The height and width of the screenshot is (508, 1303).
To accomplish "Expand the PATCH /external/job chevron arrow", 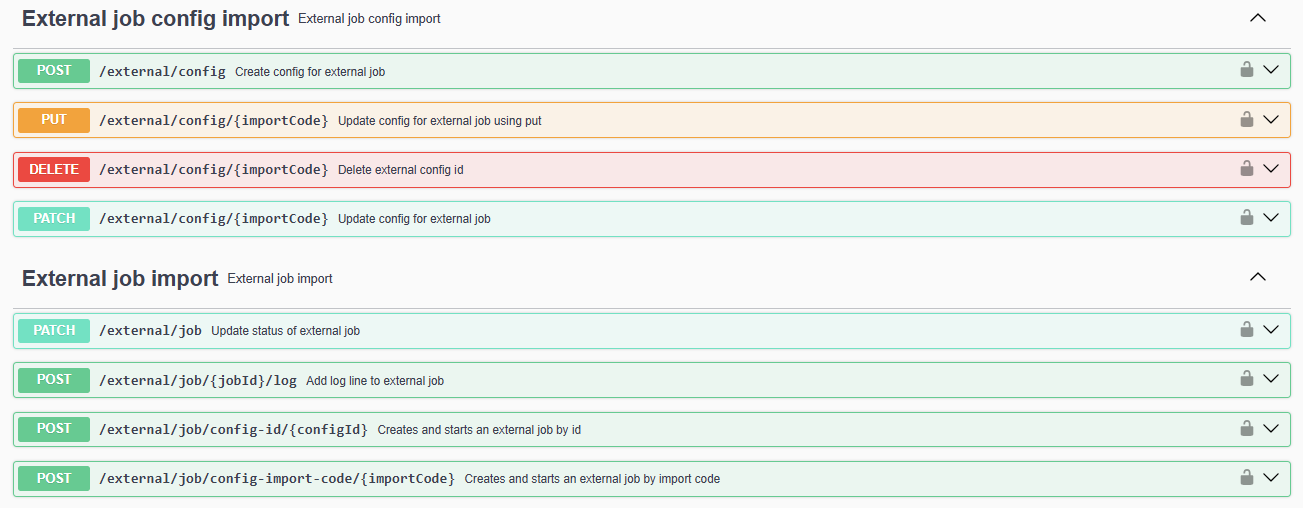I will [1271, 329].
